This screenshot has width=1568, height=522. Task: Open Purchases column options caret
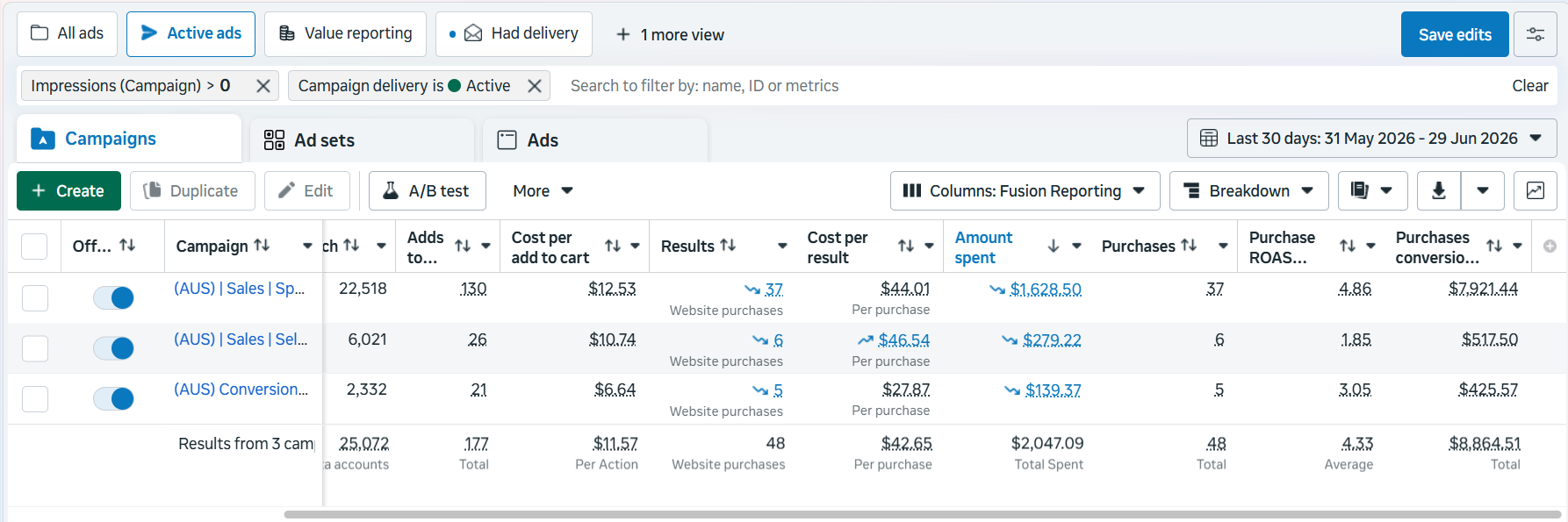[x=1223, y=247]
